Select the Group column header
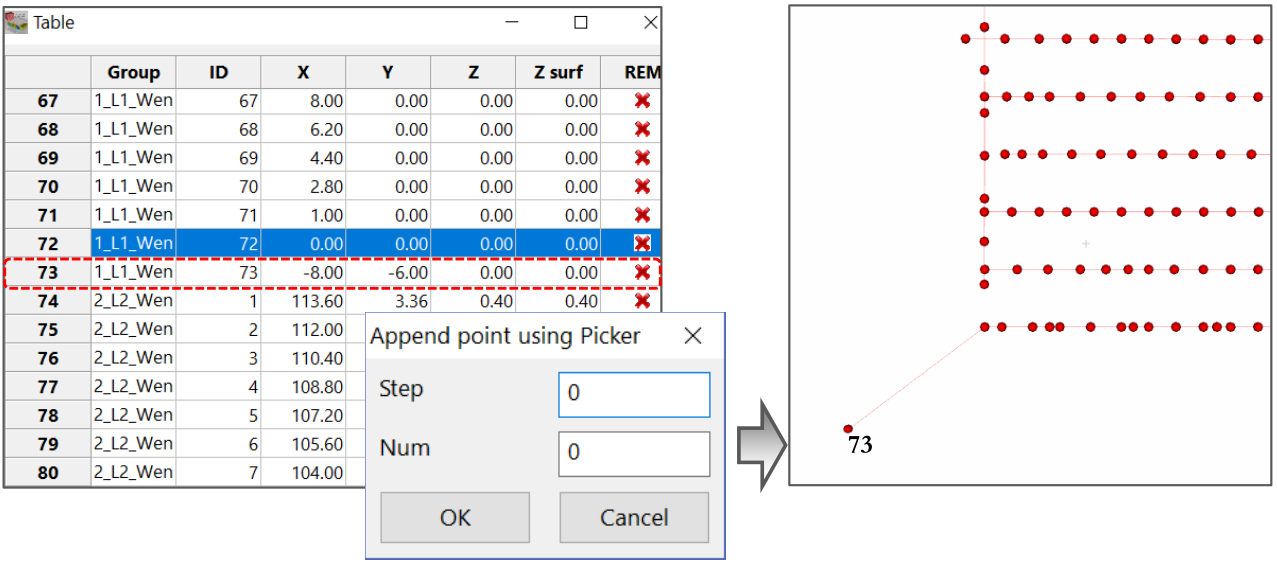Image resolution: width=1277 pixels, height=566 pixels. (x=133, y=72)
